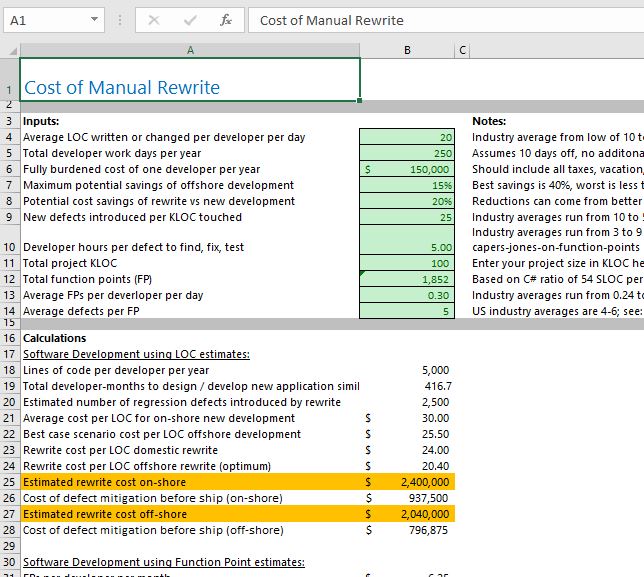Select the 0.30 average FPs cell
Screen dimensions: 644x577
[407, 295]
